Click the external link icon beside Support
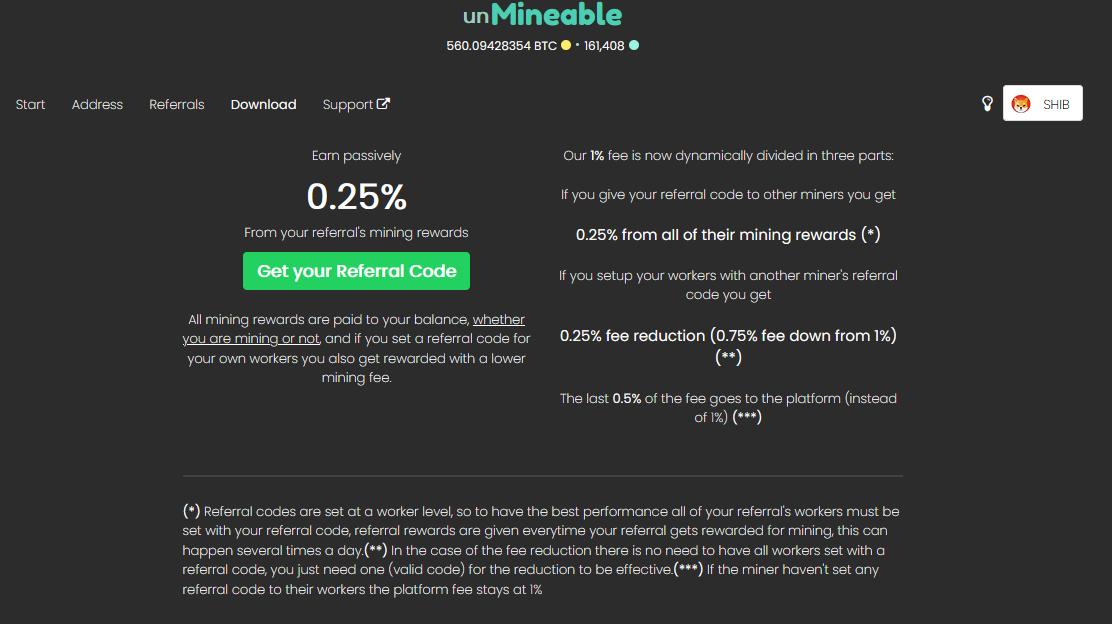The width and height of the screenshot is (1112, 624). [383, 104]
